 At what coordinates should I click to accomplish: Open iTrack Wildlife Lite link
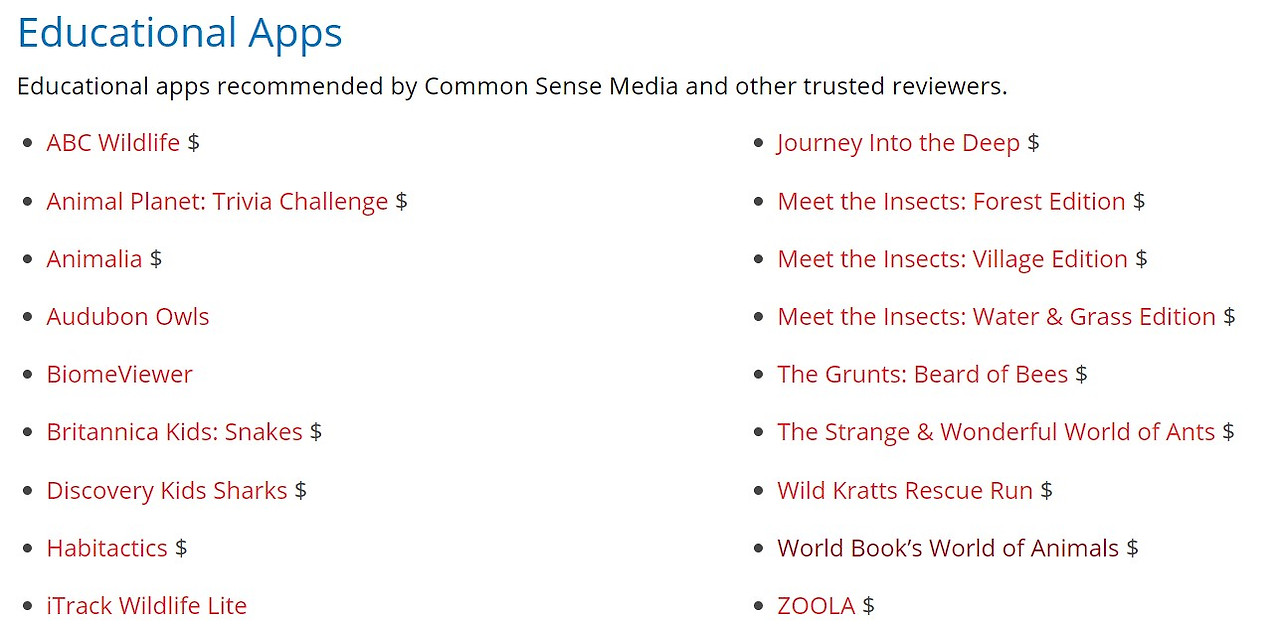pyautogui.click(x=146, y=606)
